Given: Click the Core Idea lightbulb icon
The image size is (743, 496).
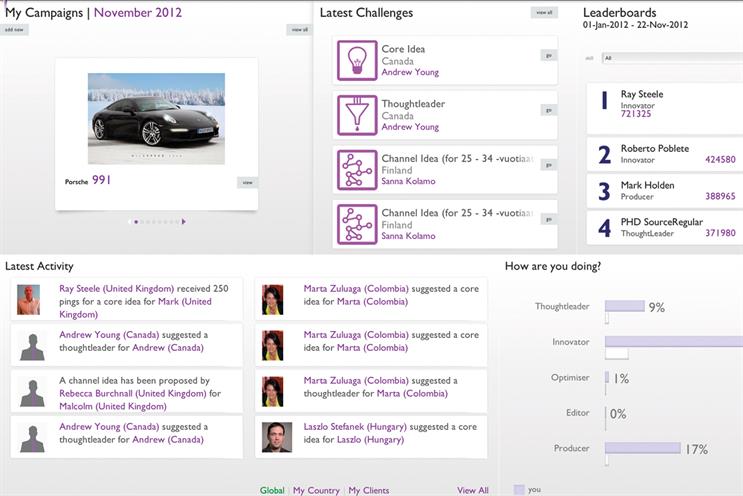Looking at the screenshot, I should (x=357, y=61).
